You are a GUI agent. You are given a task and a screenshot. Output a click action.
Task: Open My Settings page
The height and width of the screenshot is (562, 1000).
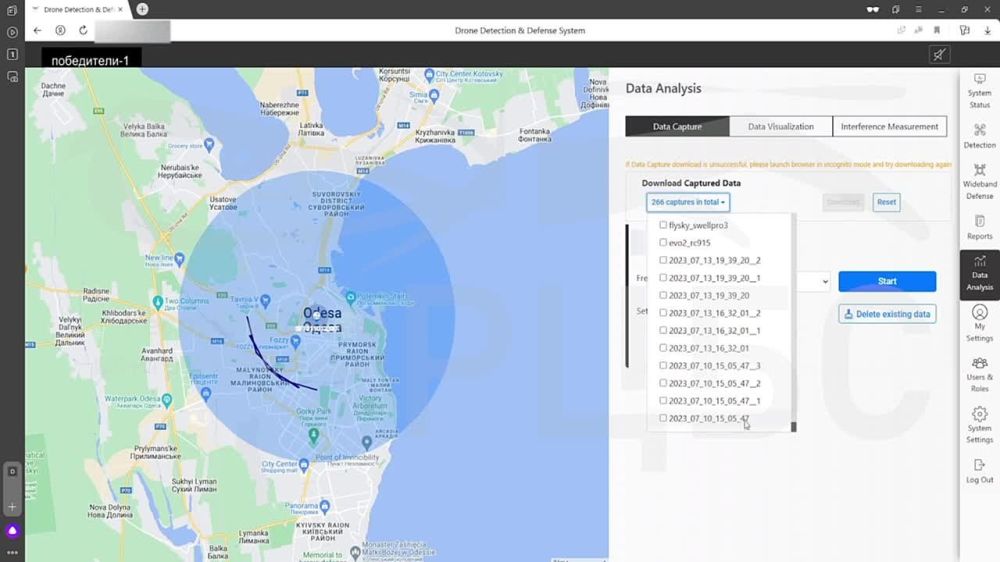pyautogui.click(x=979, y=324)
